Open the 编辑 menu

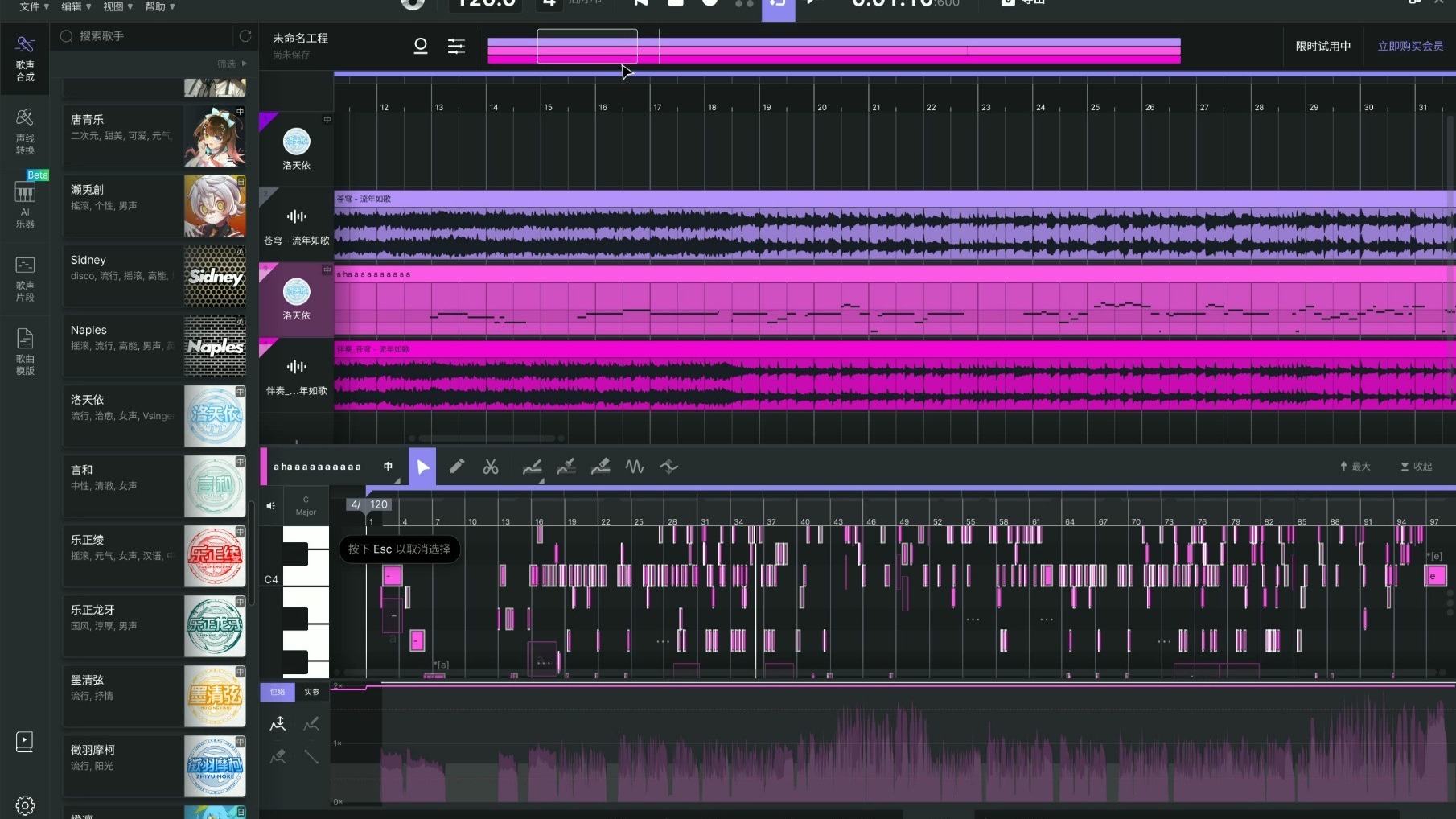click(76, 6)
